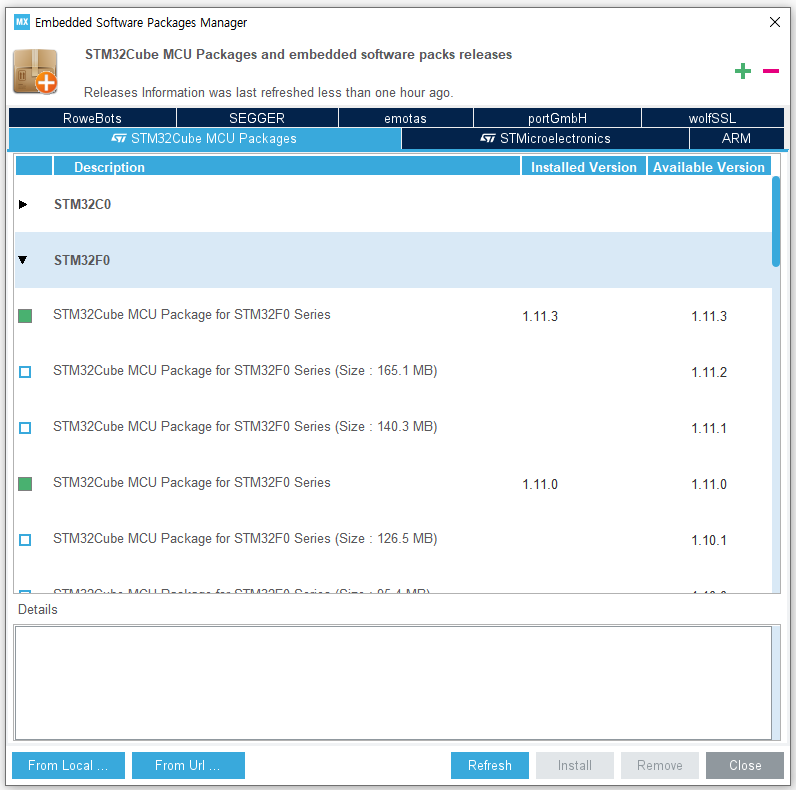This screenshot has width=796, height=790.
Task: Click the Installed Version column header
Action: coord(584,167)
